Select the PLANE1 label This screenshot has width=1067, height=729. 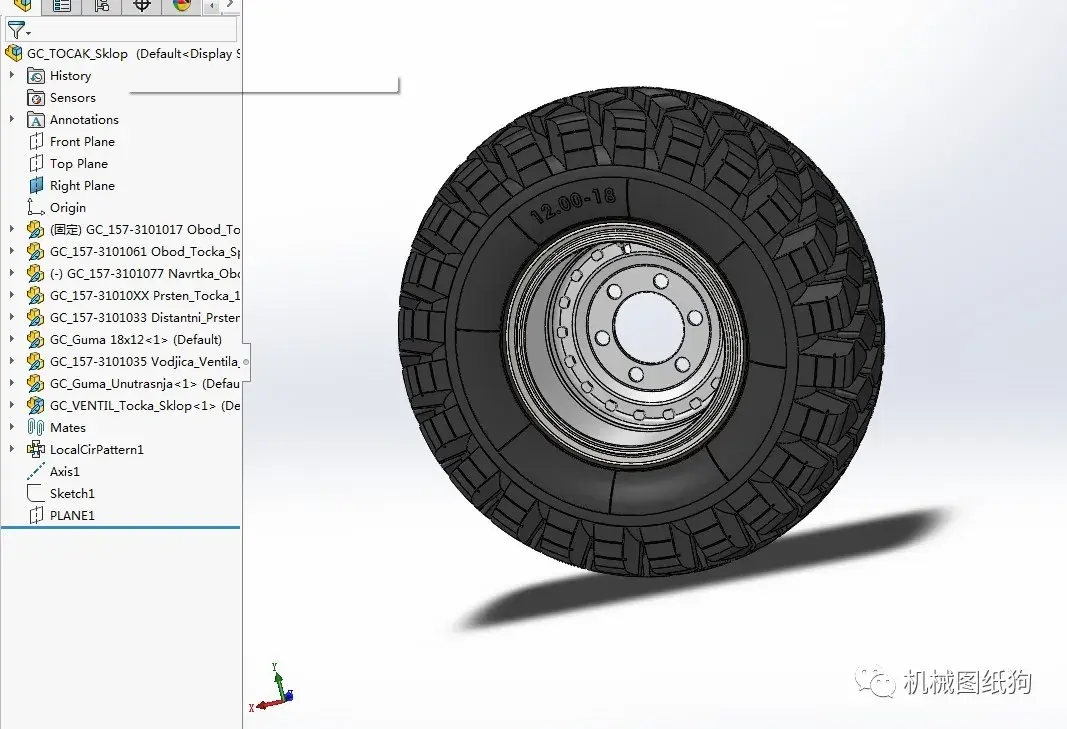point(72,516)
